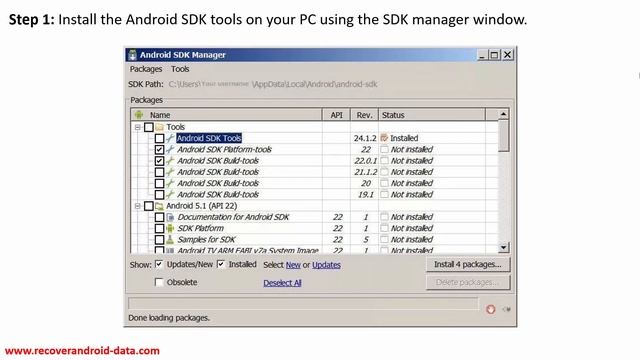This screenshot has height=360, width=640.
Task: Click the Samples for SDK flask icon
Action: coord(170,240)
